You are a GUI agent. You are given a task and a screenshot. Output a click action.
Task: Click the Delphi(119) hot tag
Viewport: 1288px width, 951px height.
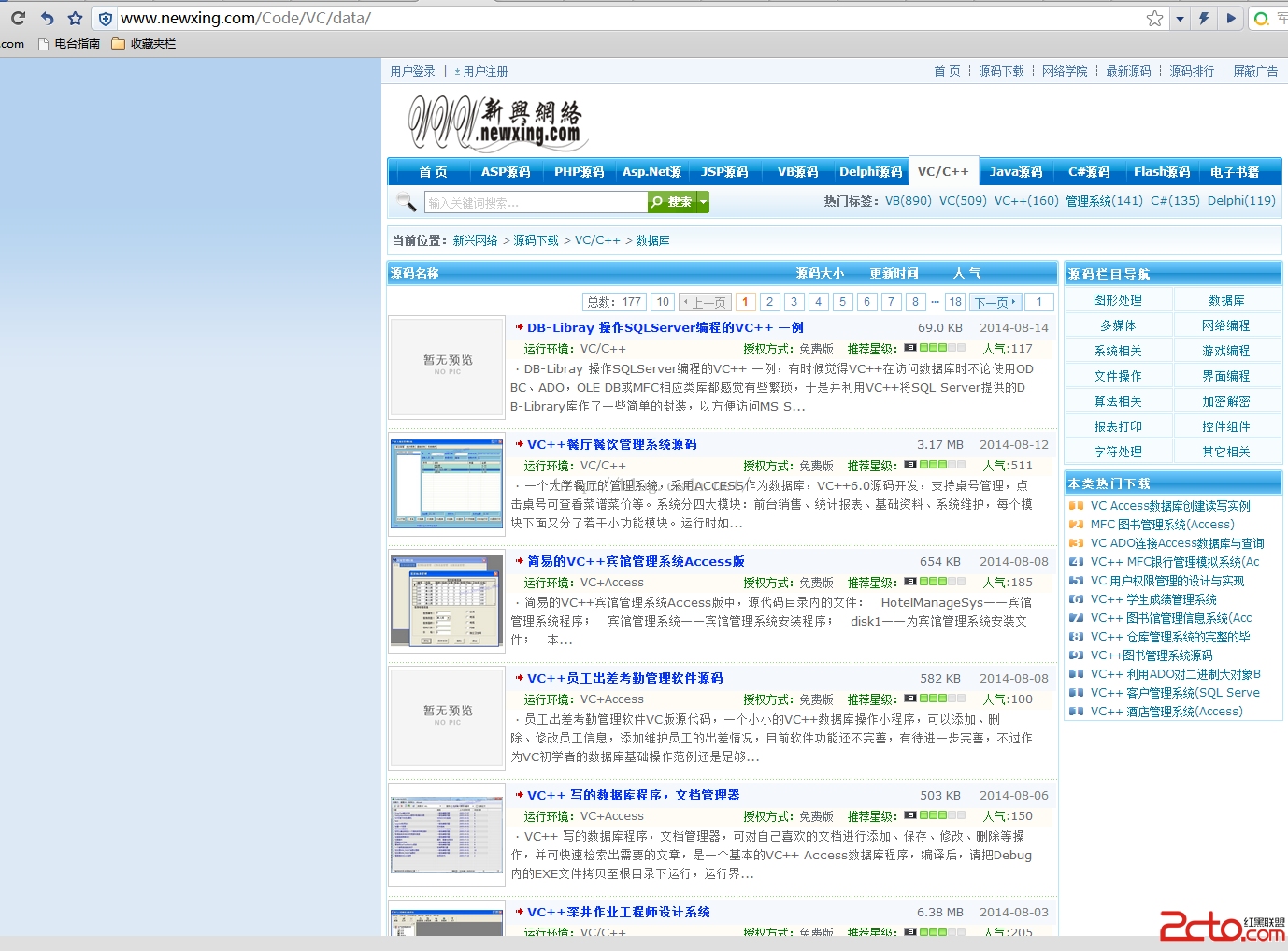pyautogui.click(x=1241, y=200)
